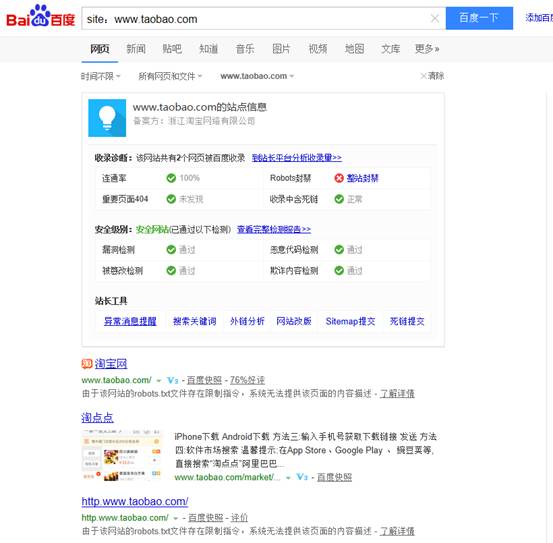553x543 pixels.
Task: Click the green check next to 重要页面404
Action: click(x=171, y=199)
